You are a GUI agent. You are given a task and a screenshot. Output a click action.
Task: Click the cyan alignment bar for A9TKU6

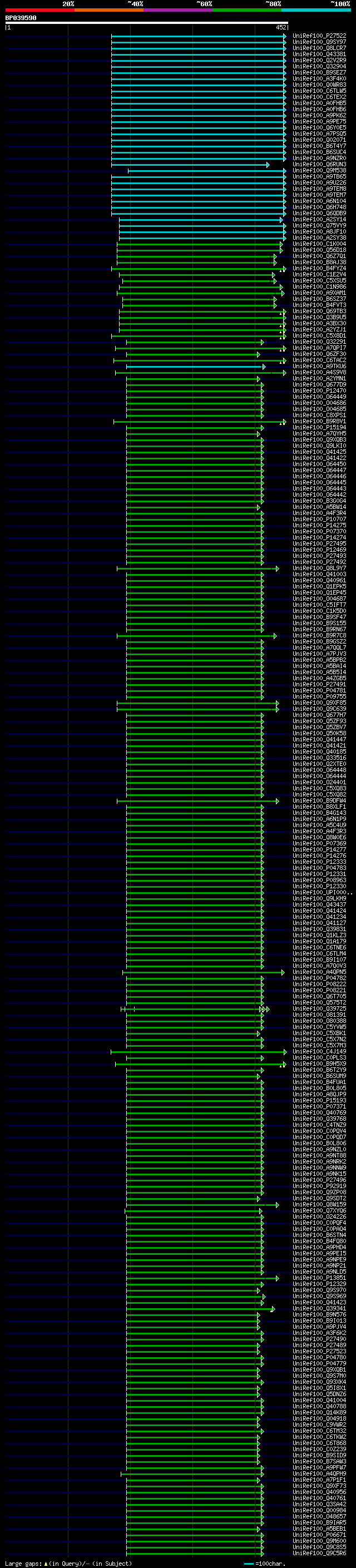195,367
